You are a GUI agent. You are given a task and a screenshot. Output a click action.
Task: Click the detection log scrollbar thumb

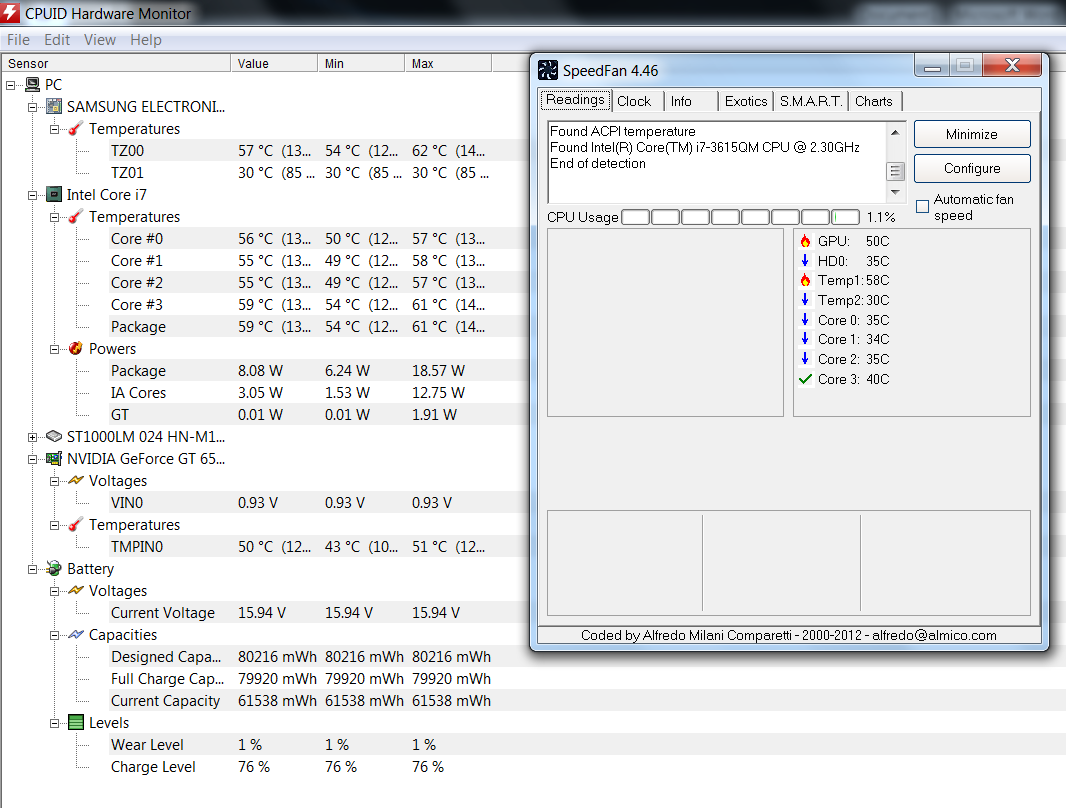(x=895, y=171)
